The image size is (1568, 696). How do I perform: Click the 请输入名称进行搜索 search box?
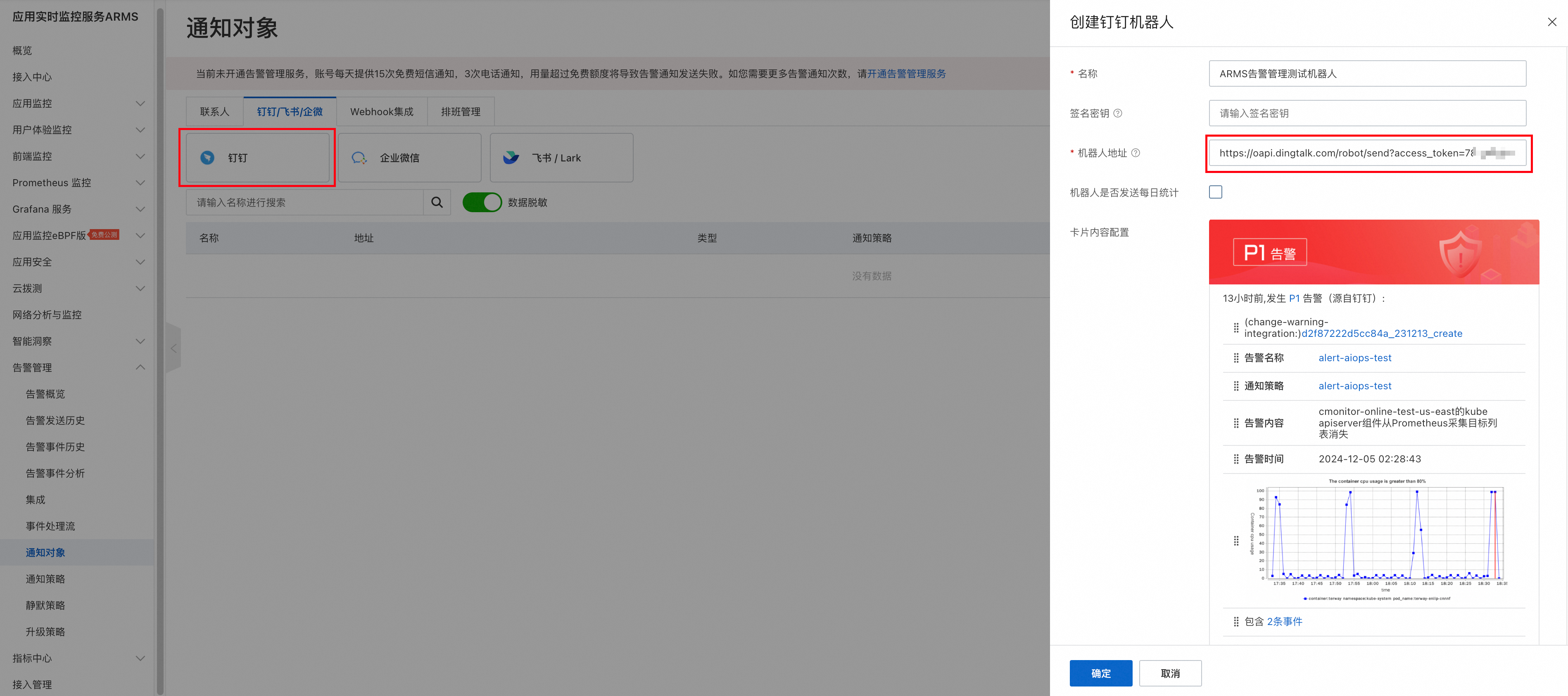pyautogui.click(x=304, y=202)
